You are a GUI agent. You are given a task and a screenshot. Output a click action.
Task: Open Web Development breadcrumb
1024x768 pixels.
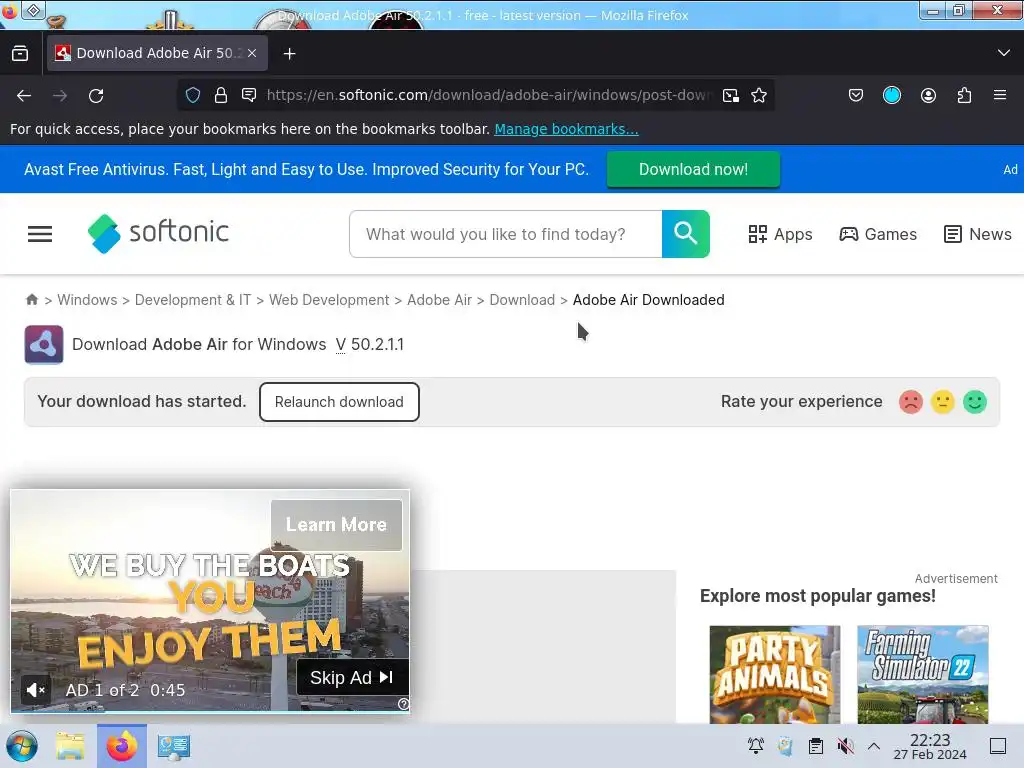(329, 300)
